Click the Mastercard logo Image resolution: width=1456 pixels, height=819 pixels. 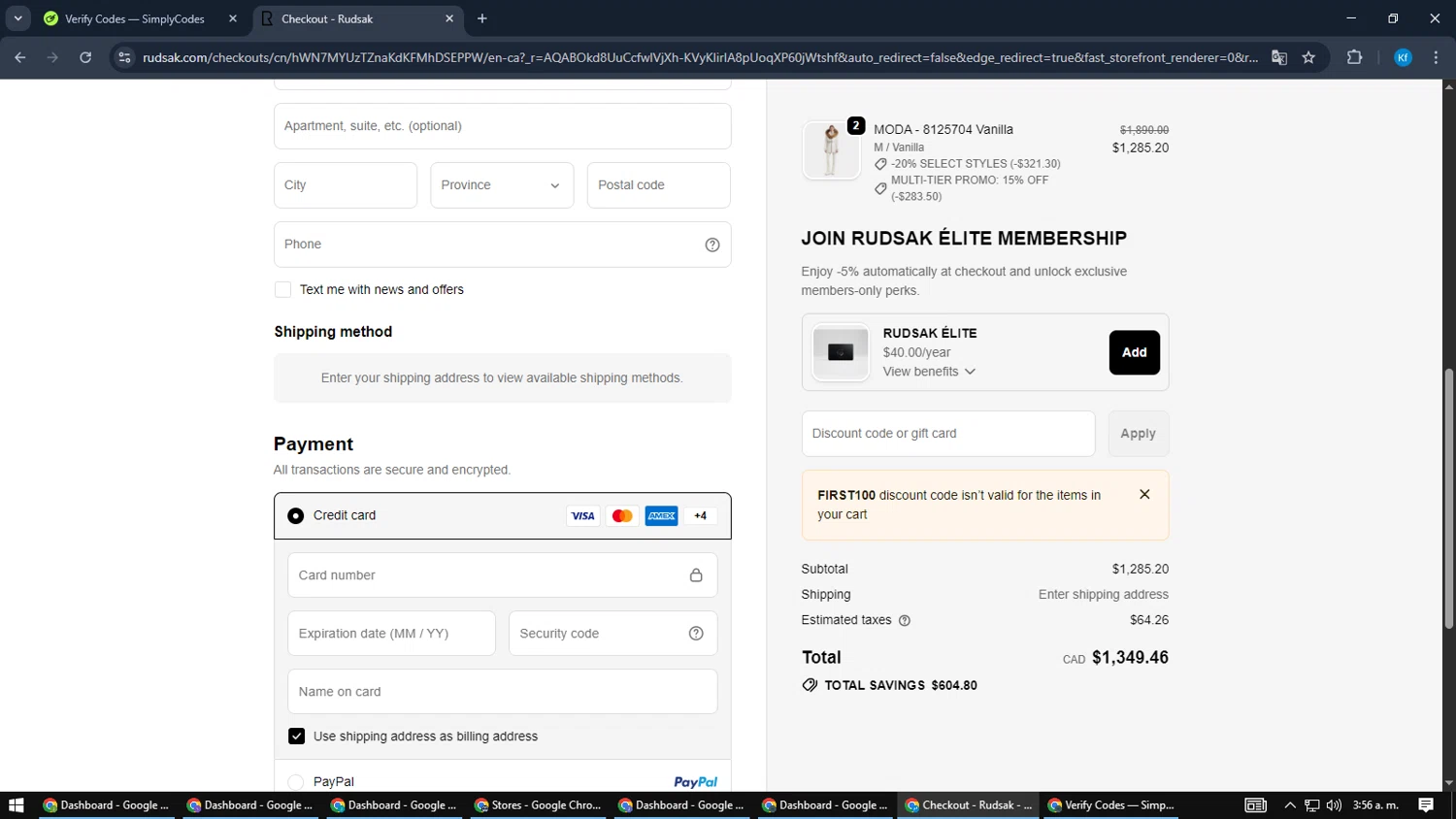(x=622, y=516)
